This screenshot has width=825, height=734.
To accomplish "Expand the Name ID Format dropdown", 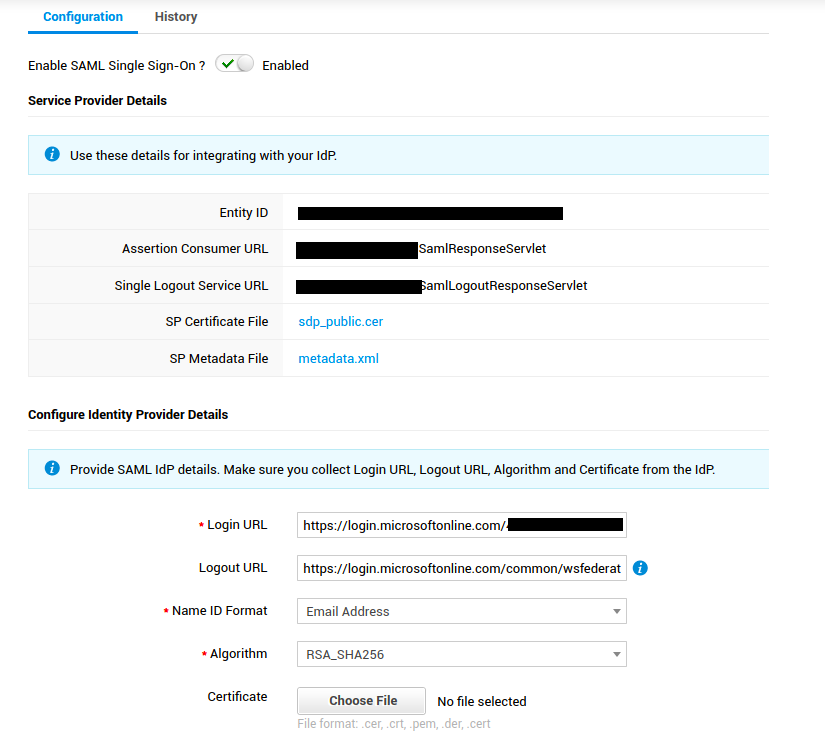I will (461, 611).
